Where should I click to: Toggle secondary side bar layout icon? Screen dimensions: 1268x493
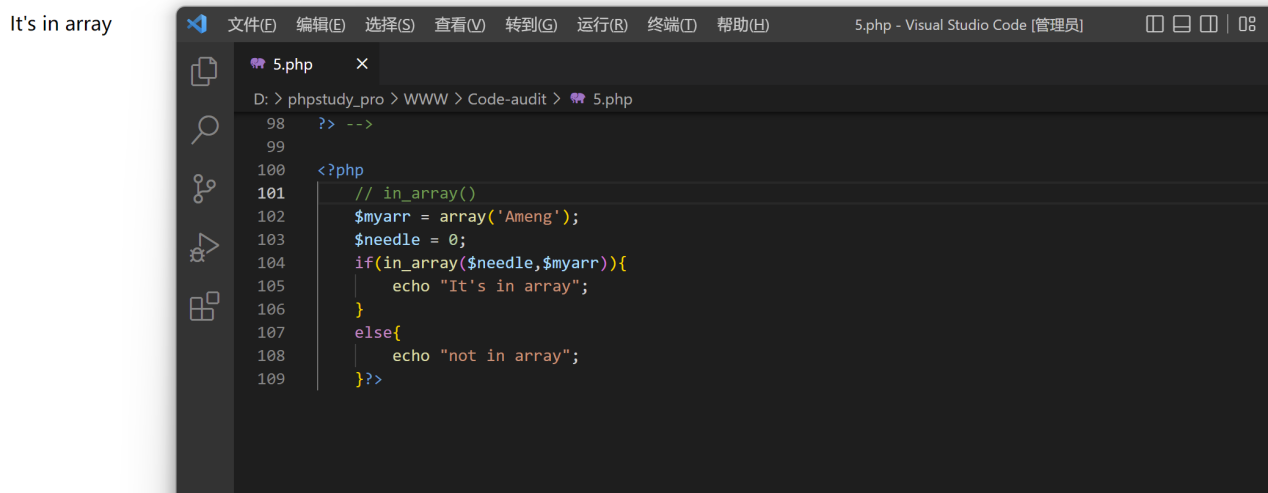click(1209, 24)
